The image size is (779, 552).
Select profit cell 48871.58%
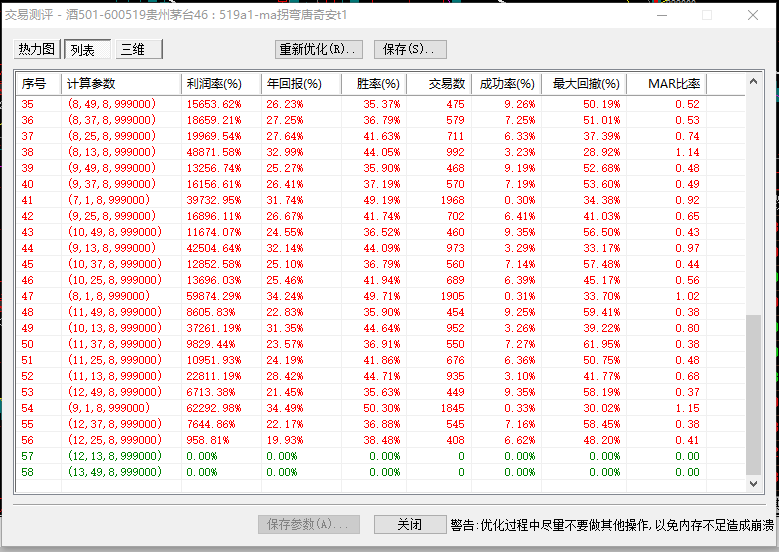coord(214,152)
